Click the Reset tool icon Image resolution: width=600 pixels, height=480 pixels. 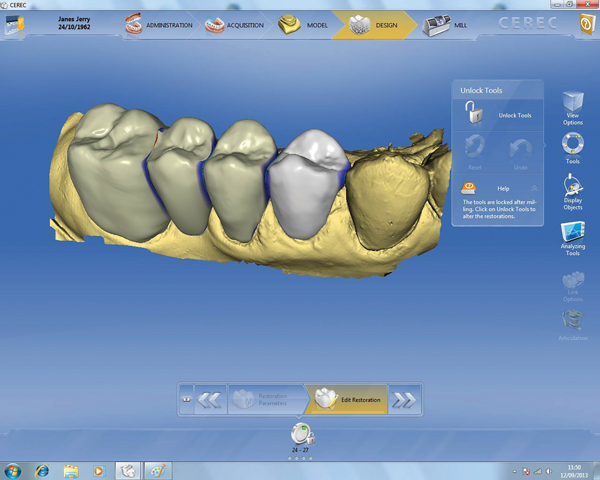click(473, 150)
